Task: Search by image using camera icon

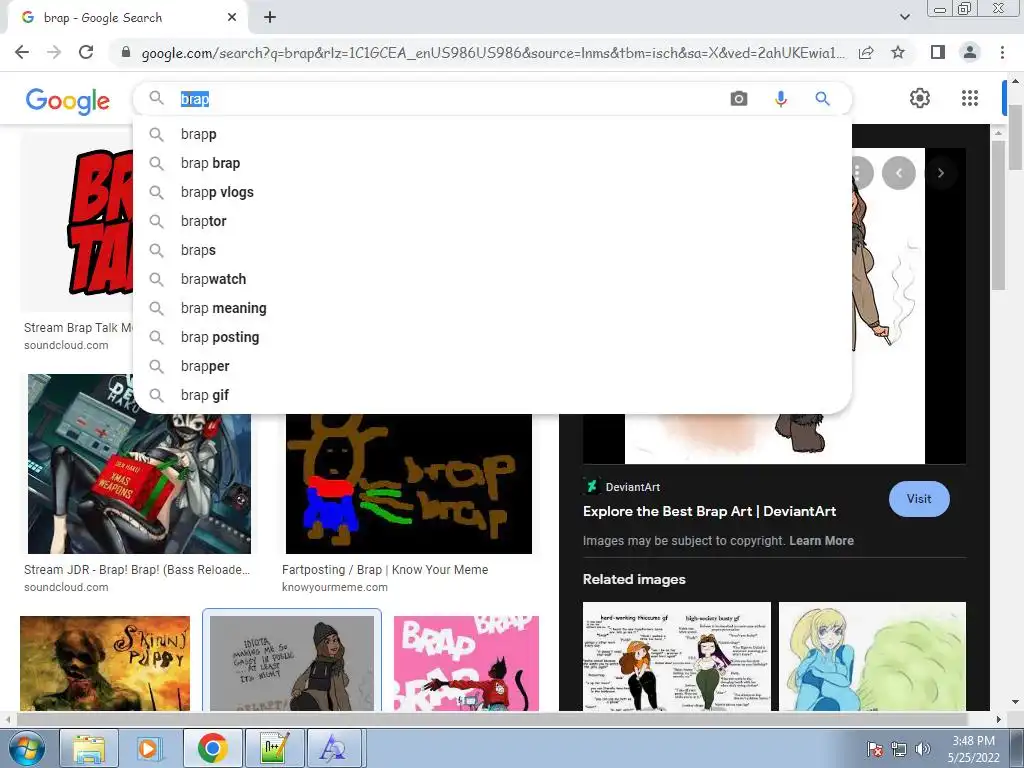Action: [739, 99]
